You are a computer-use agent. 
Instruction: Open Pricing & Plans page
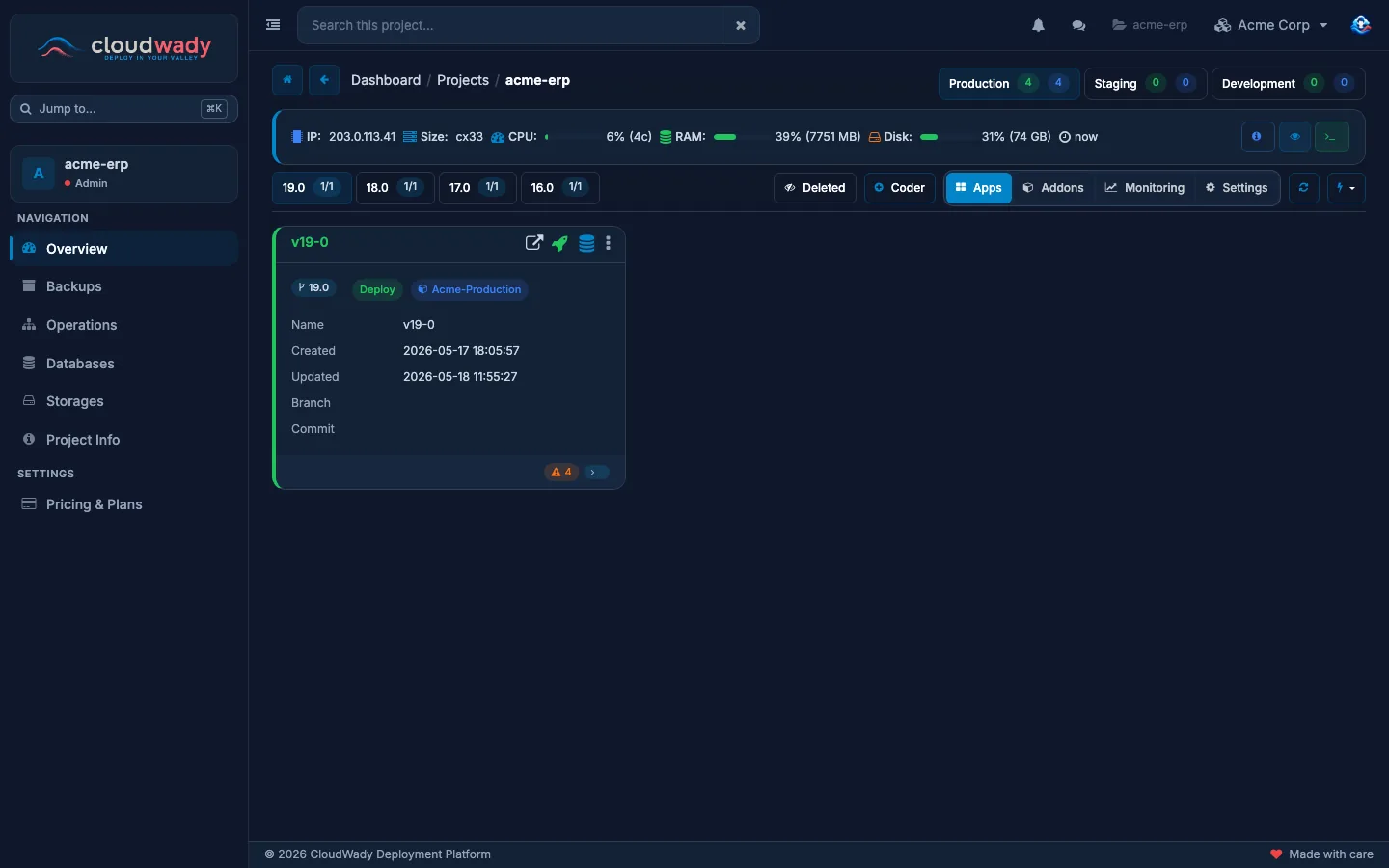coord(123,504)
